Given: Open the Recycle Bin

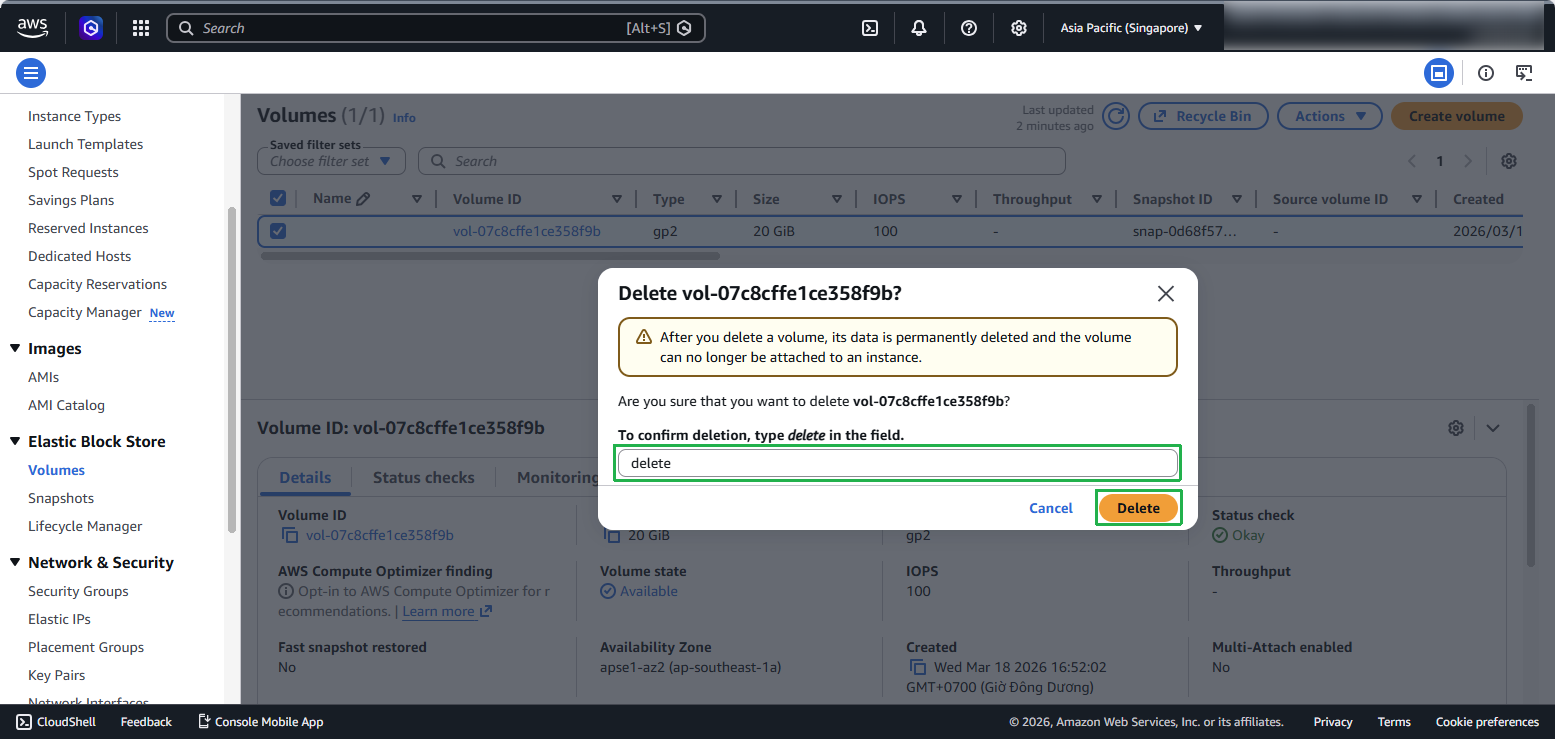Looking at the screenshot, I should pyautogui.click(x=1203, y=116).
